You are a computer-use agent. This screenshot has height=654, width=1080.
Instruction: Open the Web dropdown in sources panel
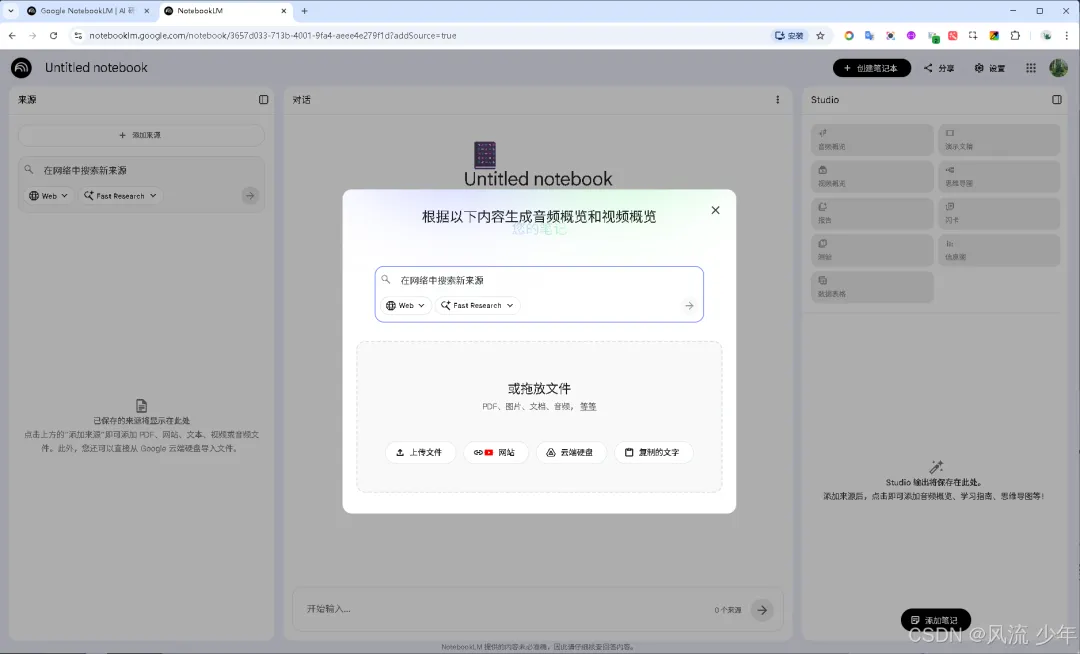click(x=48, y=196)
